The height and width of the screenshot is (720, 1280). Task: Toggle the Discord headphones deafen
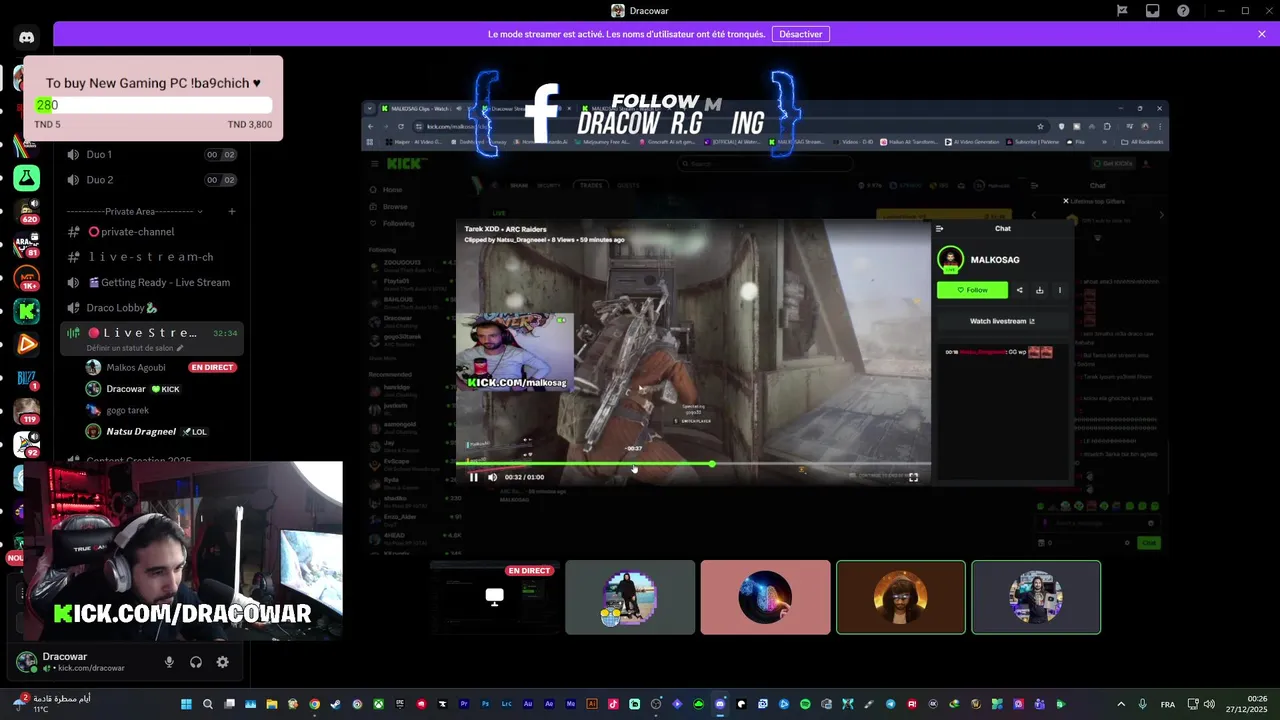click(196, 662)
